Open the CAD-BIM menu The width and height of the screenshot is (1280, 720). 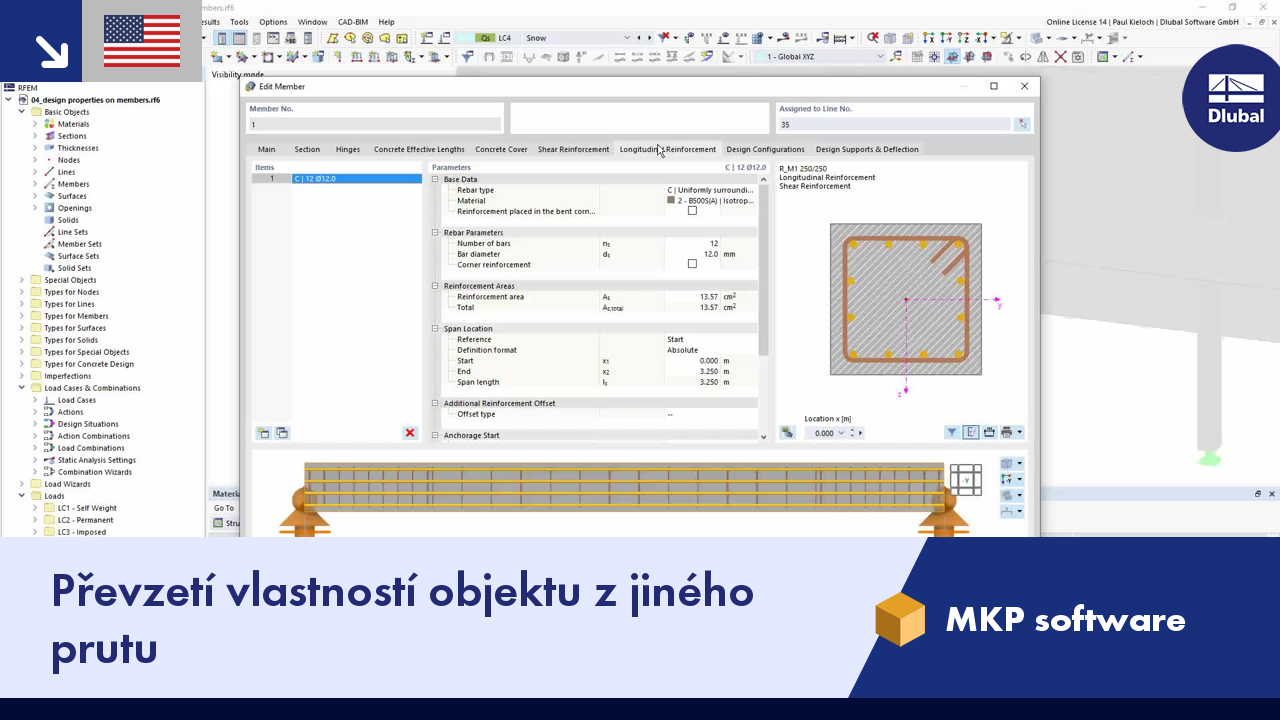[353, 22]
